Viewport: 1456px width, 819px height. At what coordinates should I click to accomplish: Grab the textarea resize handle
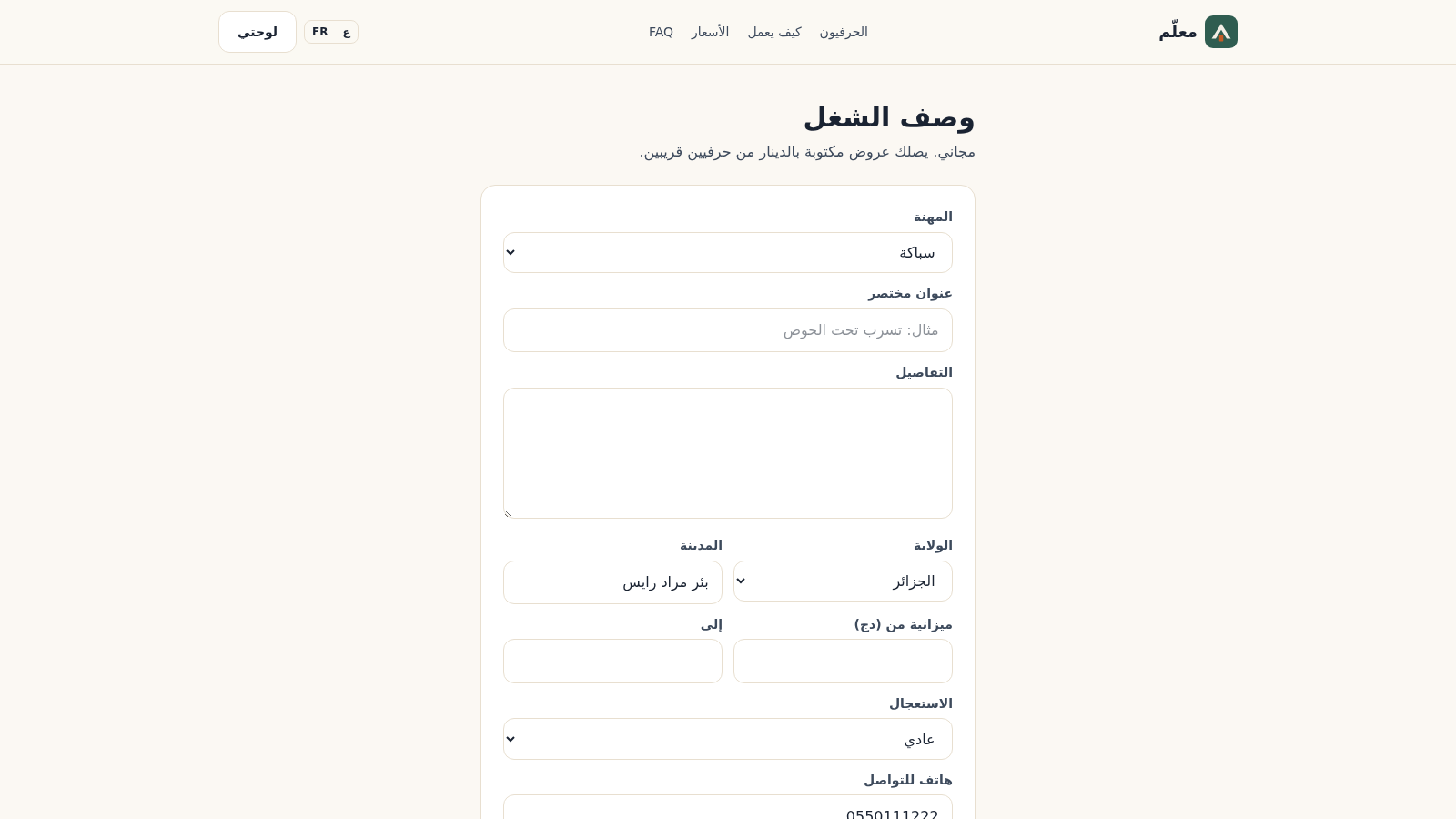coord(508,513)
